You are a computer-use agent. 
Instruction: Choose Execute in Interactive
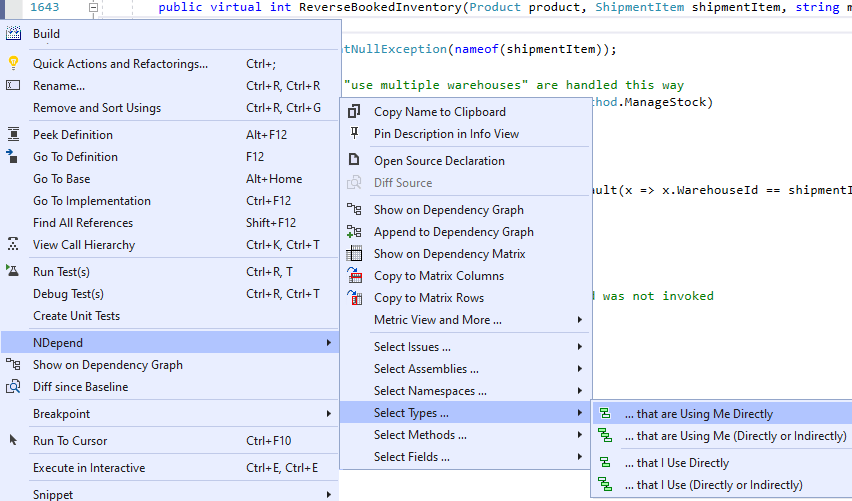pyautogui.click(x=170, y=467)
